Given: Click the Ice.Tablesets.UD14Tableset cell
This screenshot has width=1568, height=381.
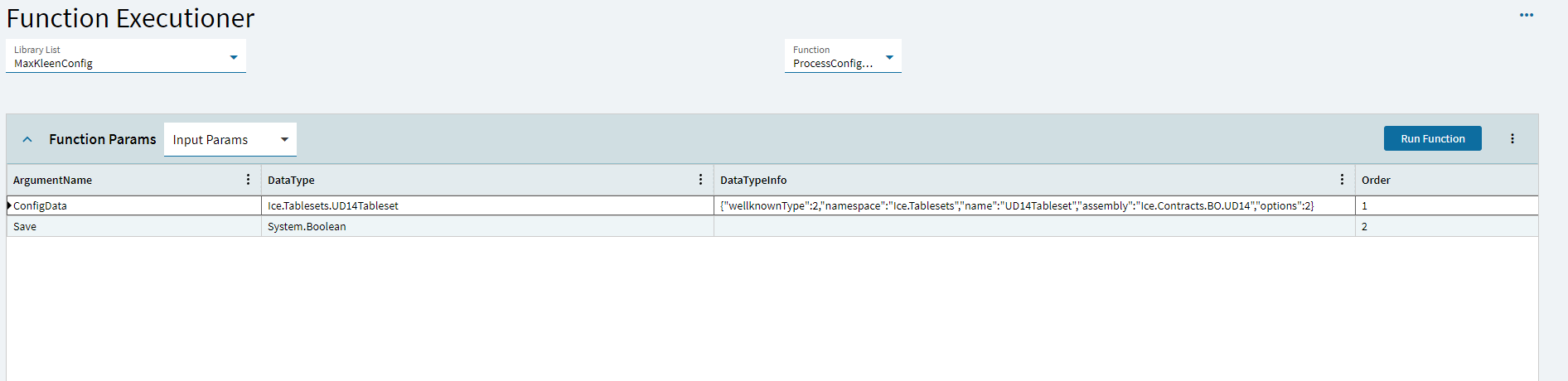Looking at the screenshot, I should (333, 205).
